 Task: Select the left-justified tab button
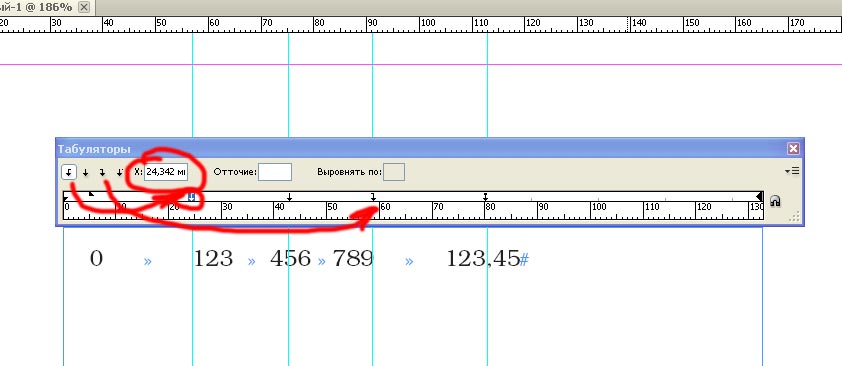(x=69, y=172)
